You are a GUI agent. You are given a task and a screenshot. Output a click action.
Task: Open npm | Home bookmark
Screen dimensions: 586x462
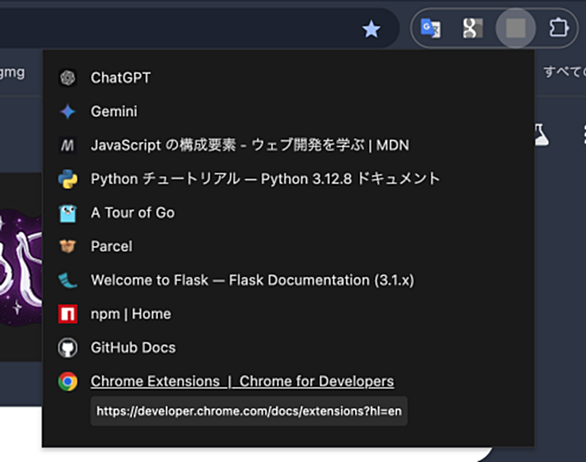coord(131,314)
